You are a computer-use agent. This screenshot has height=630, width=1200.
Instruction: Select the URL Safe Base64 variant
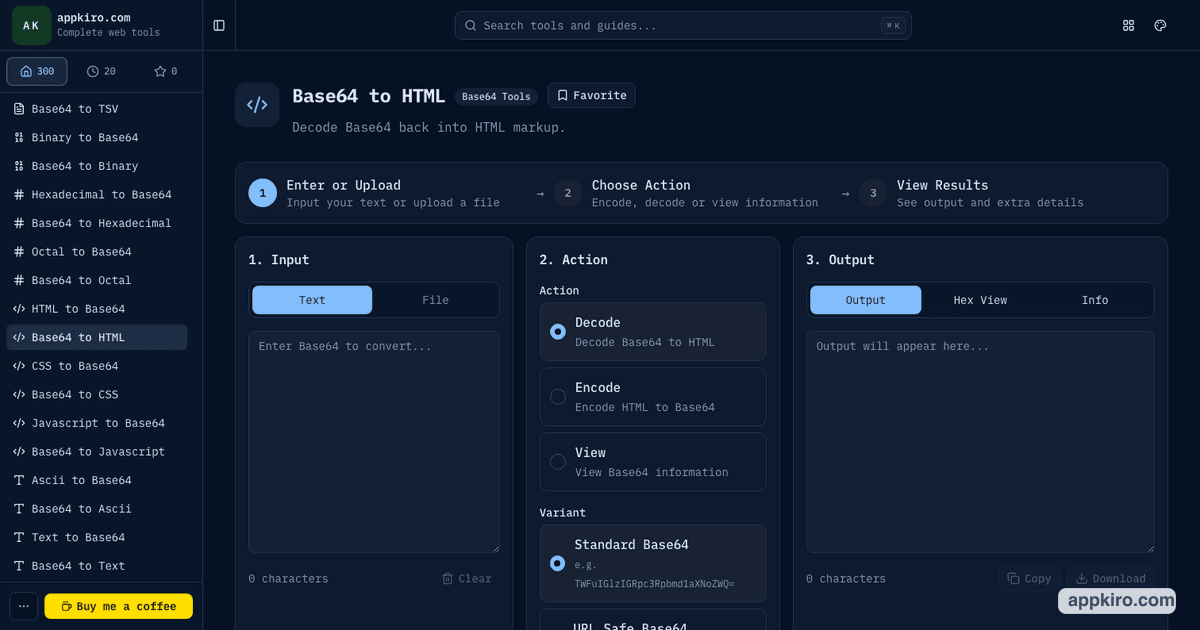653,620
